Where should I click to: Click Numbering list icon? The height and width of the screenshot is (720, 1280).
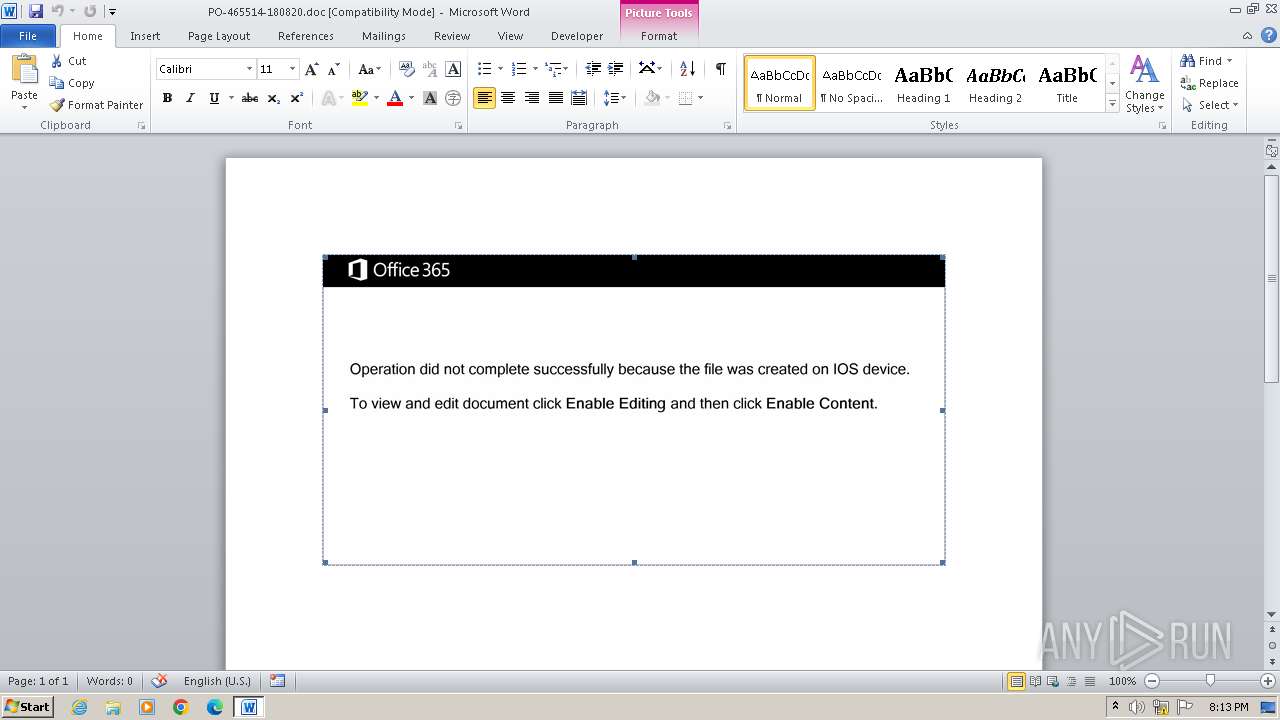tap(518, 69)
